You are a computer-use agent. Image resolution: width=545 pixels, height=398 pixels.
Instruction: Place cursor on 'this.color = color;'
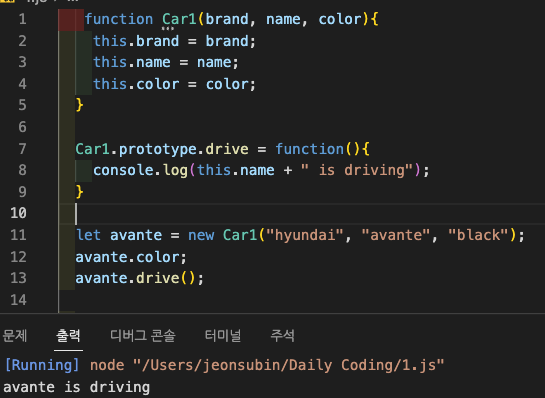[174, 84]
